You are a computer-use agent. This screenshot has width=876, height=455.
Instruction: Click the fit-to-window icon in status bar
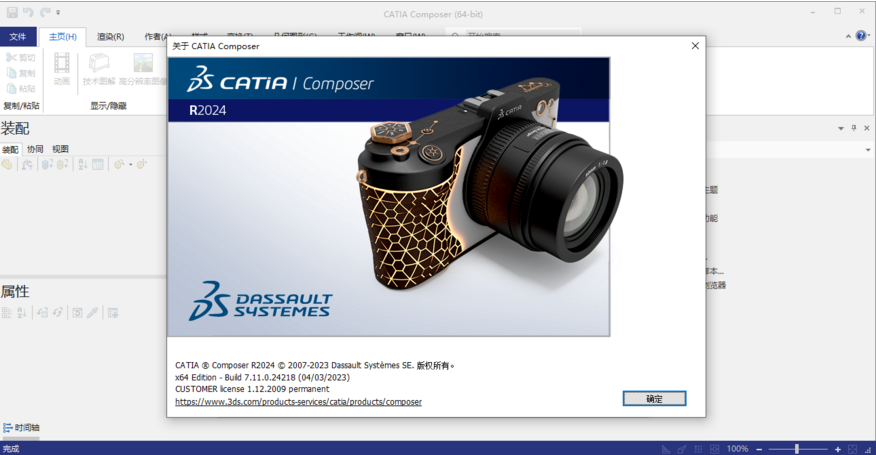(x=852, y=449)
